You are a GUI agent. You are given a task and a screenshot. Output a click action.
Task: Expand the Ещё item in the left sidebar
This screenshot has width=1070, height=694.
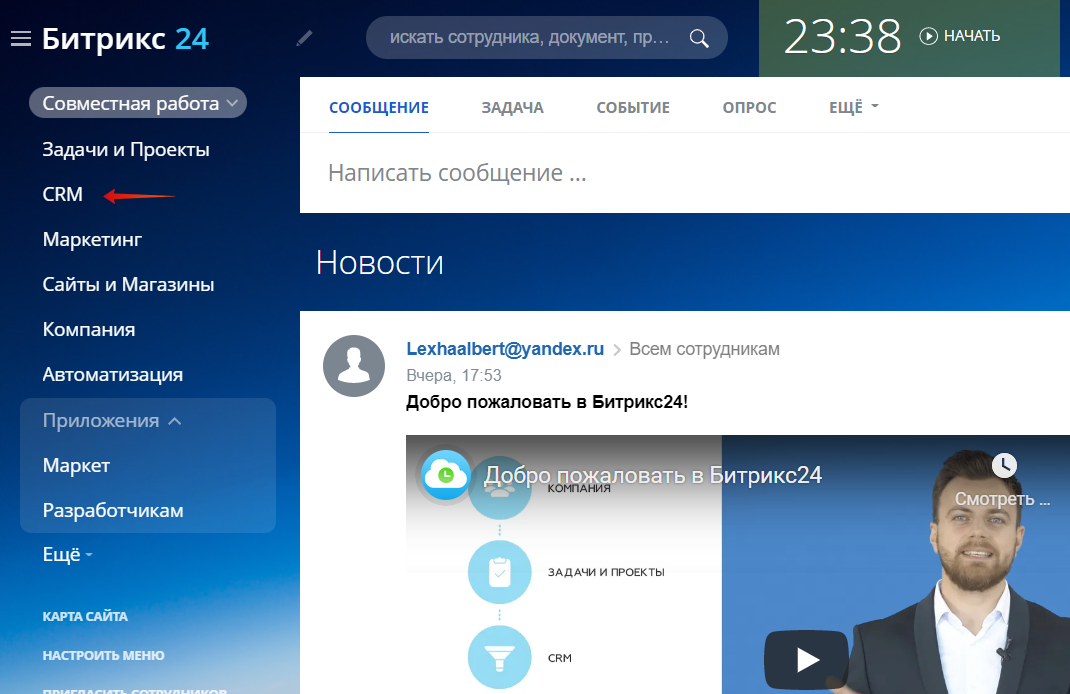67,555
